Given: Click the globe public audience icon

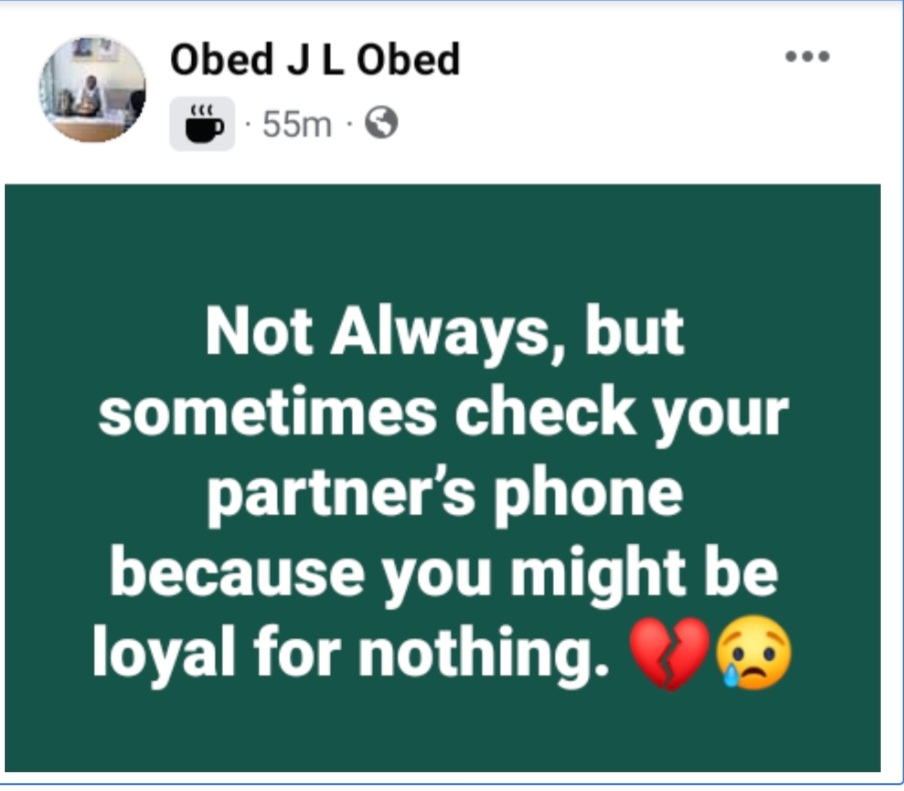Looking at the screenshot, I should 381,123.
